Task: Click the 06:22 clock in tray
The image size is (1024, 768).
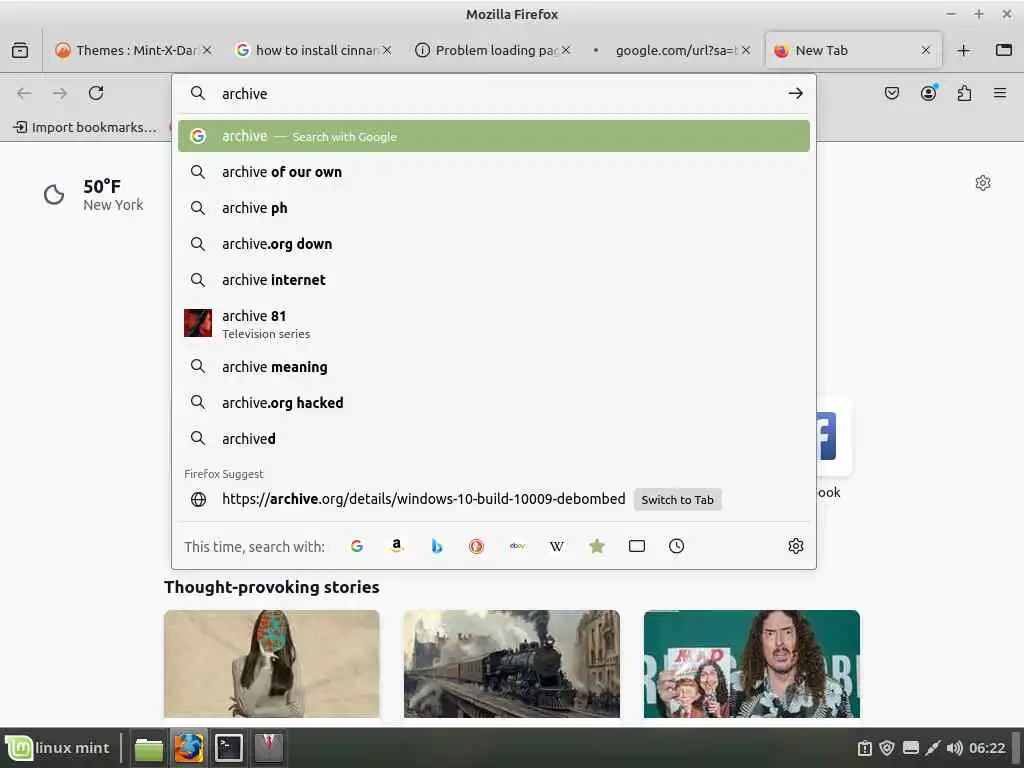Action: pyautogui.click(x=987, y=748)
